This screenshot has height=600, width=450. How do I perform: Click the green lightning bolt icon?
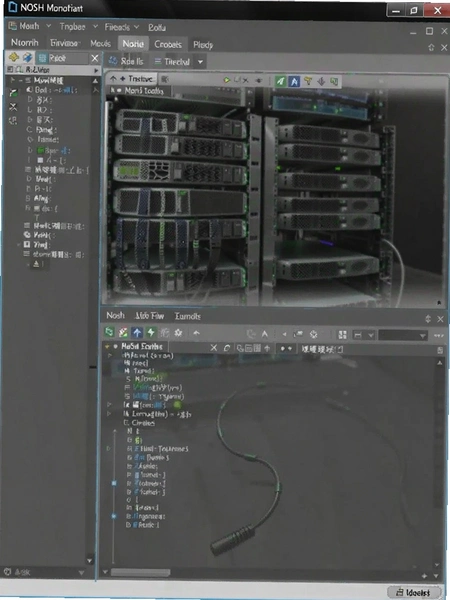[x=151, y=332]
